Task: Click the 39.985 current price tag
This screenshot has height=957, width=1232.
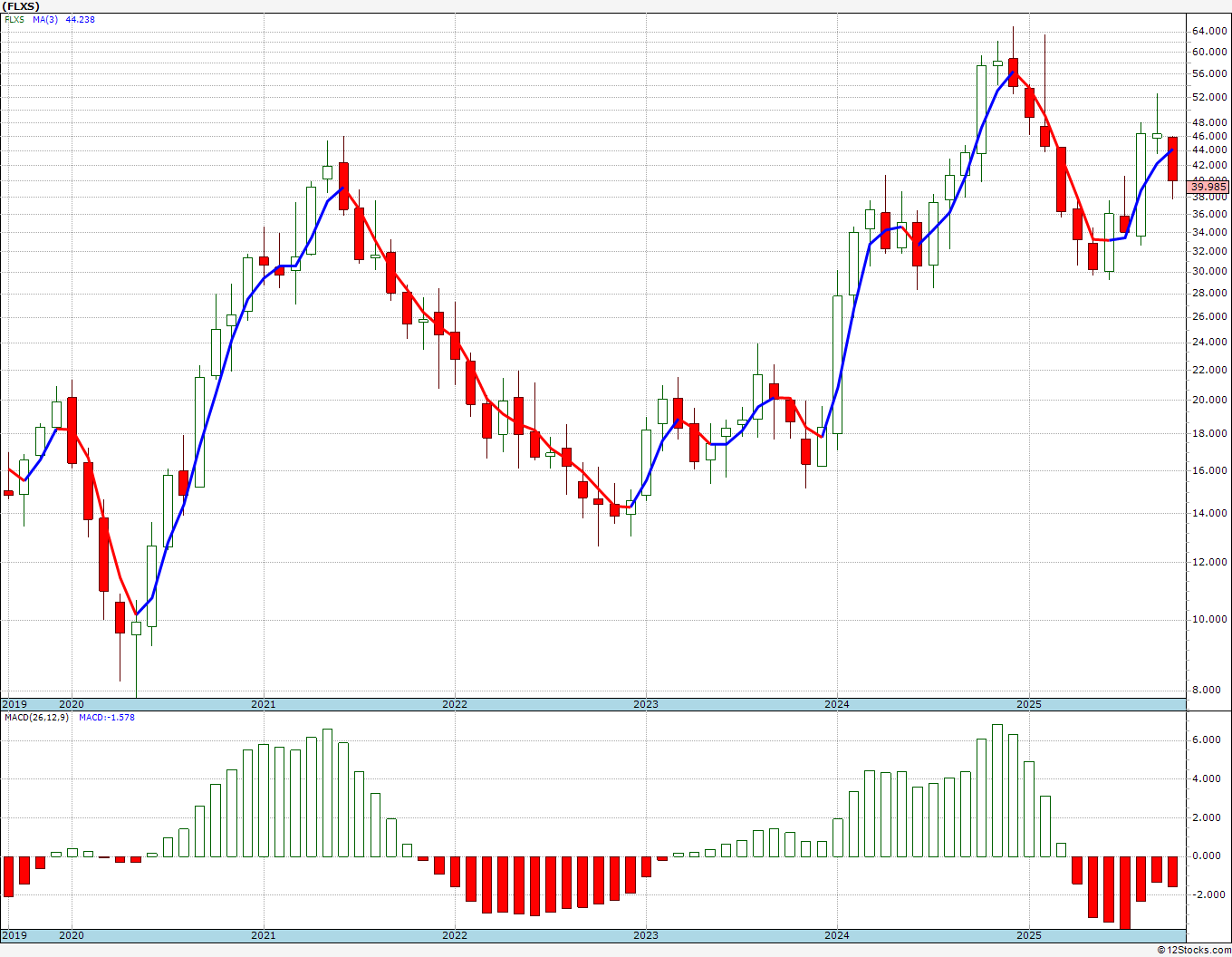Action: [1208, 187]
